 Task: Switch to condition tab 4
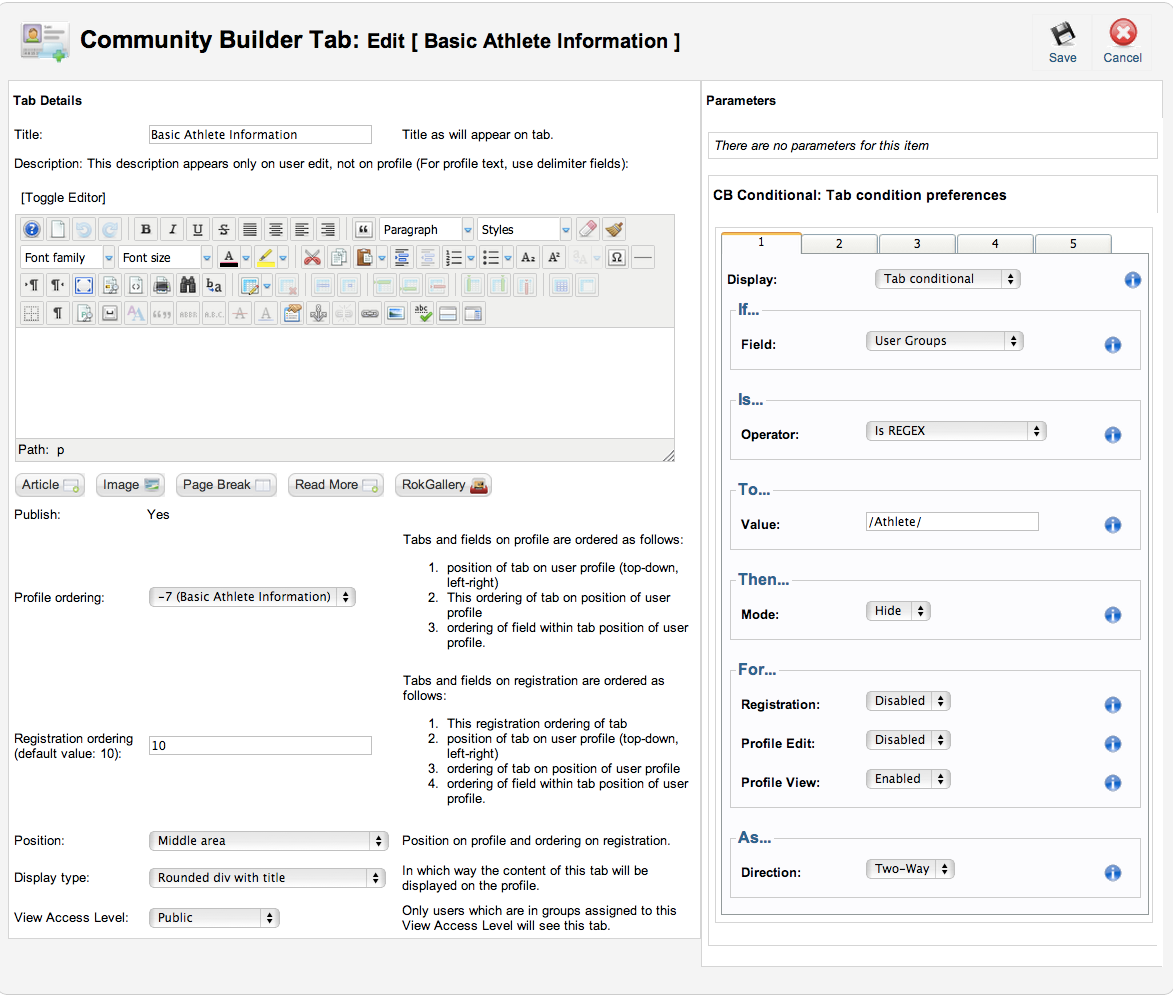click(x=995, y=244)
